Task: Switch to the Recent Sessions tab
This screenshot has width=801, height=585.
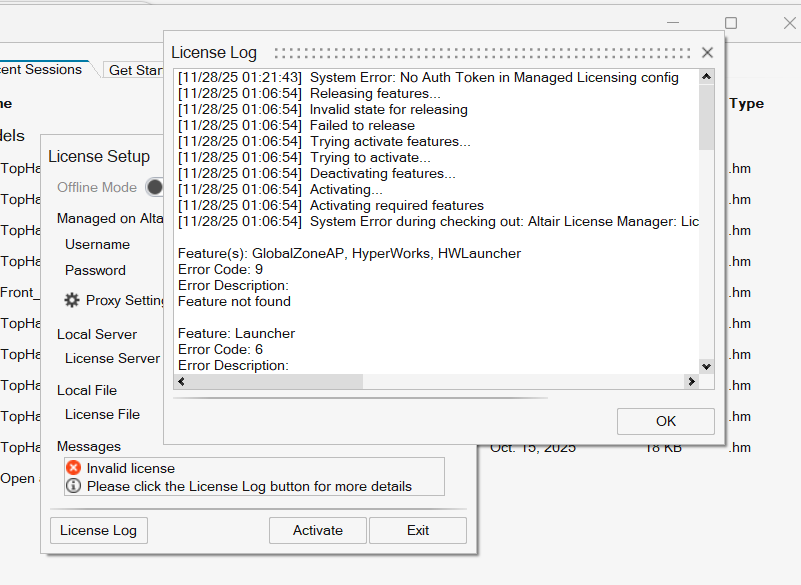Action: pyautogui.click(x=41, y=69)
